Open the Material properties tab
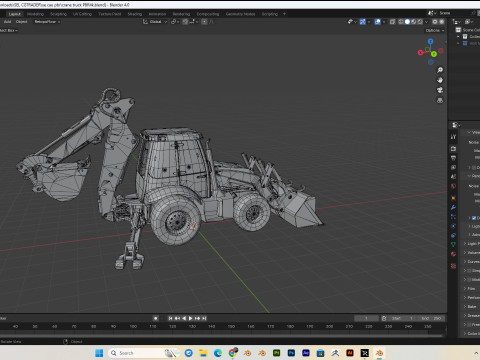 [453, 254]
